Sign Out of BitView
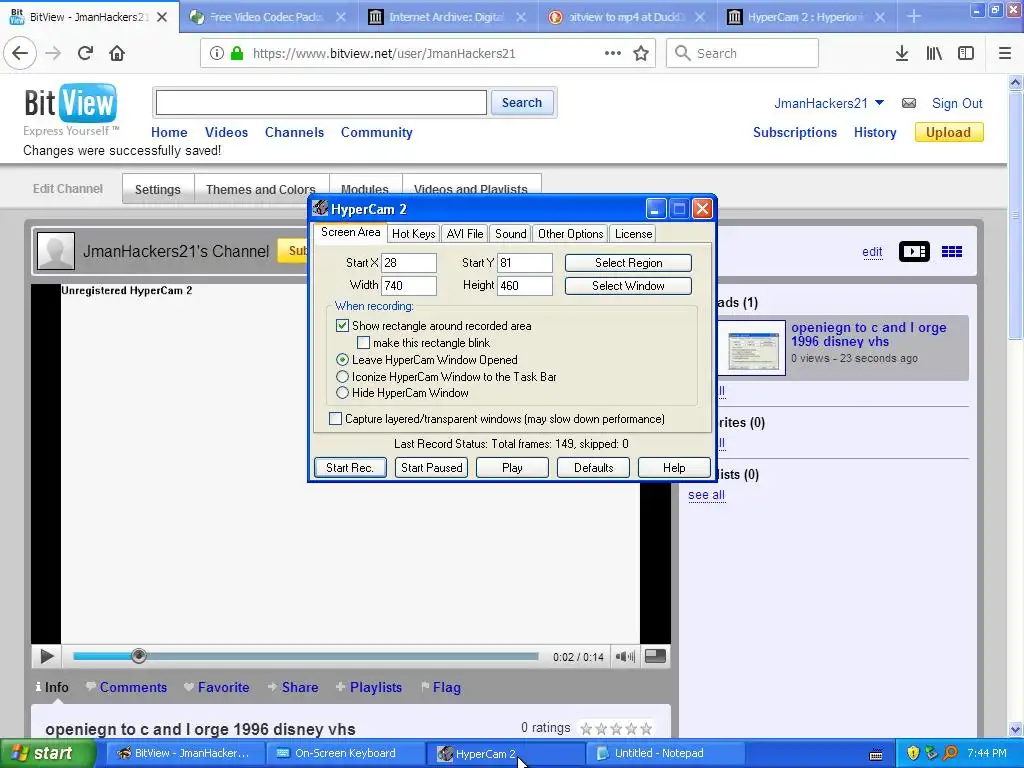Image resolution: width=1024 pixels, height=768 pixels. [x=957, y=103]
